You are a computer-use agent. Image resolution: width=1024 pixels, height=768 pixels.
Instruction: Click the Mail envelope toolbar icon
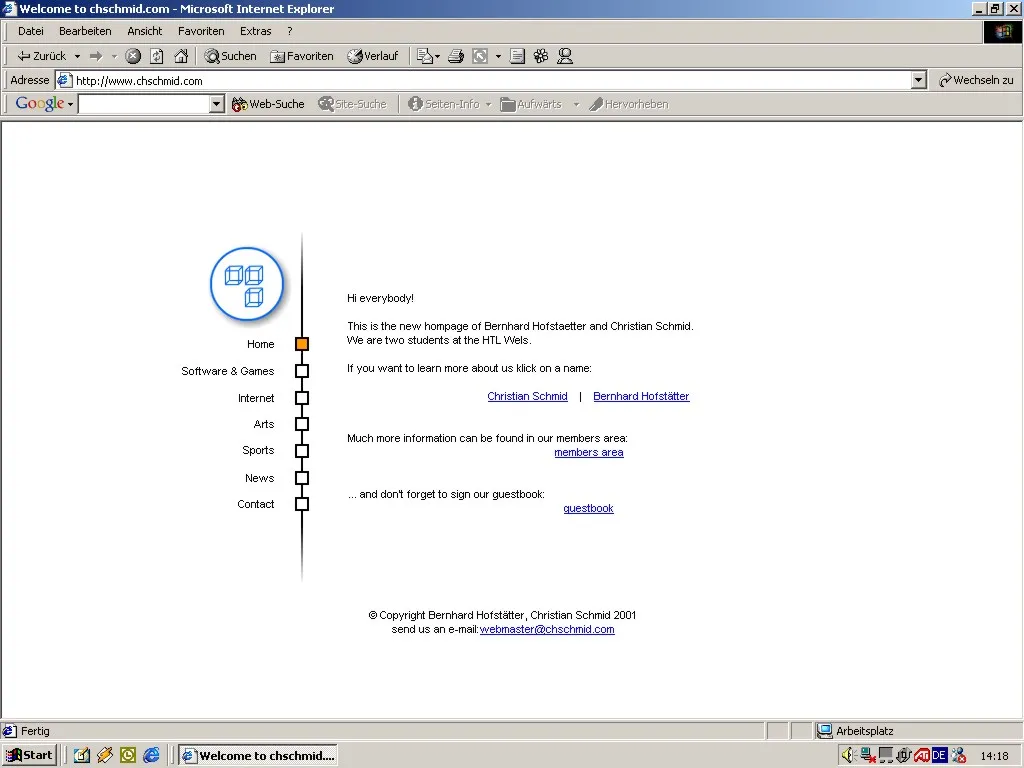424,56
